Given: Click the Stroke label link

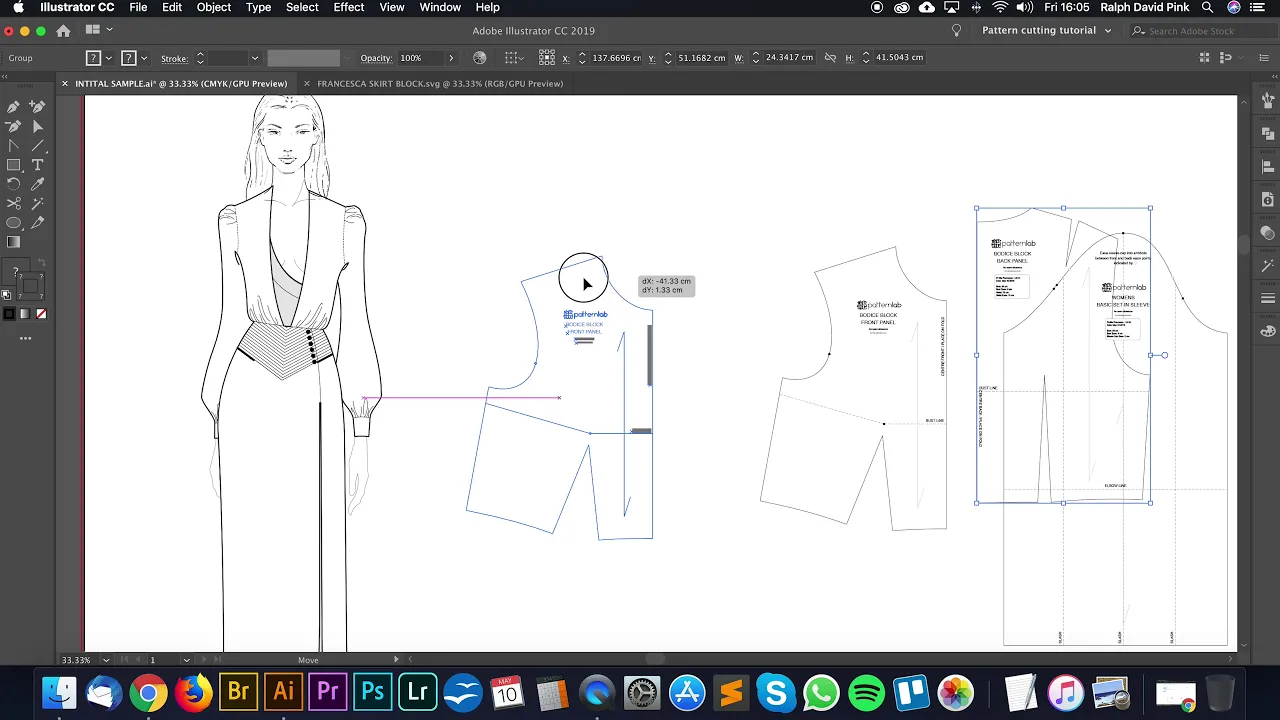Looking at the screenshot, I should click(x=174, y=58).
